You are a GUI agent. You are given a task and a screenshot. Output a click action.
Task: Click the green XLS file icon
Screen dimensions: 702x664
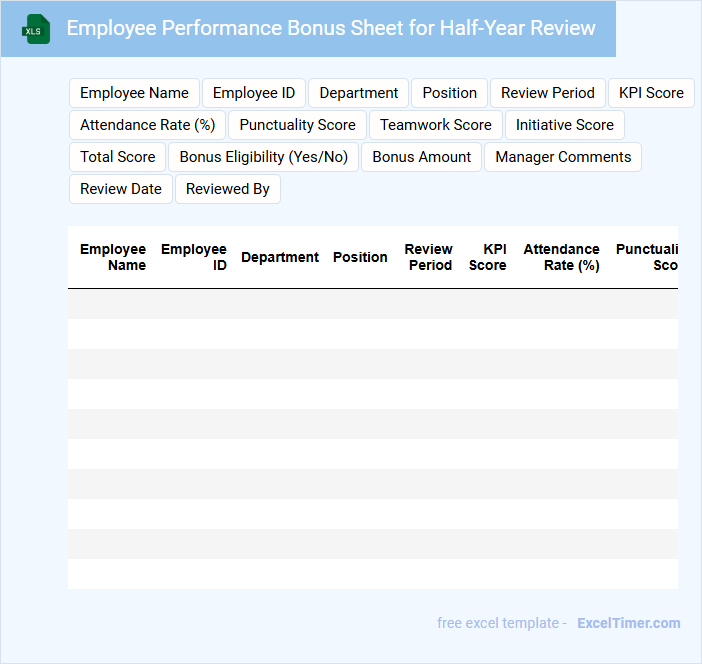36,29
